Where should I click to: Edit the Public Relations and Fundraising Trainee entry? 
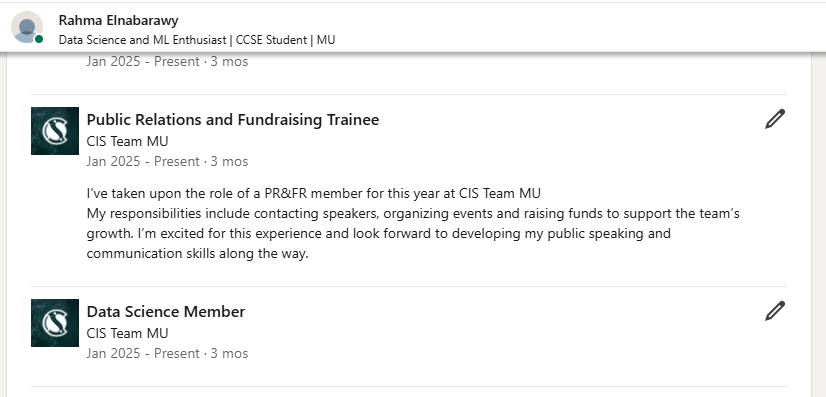point(775,119)
